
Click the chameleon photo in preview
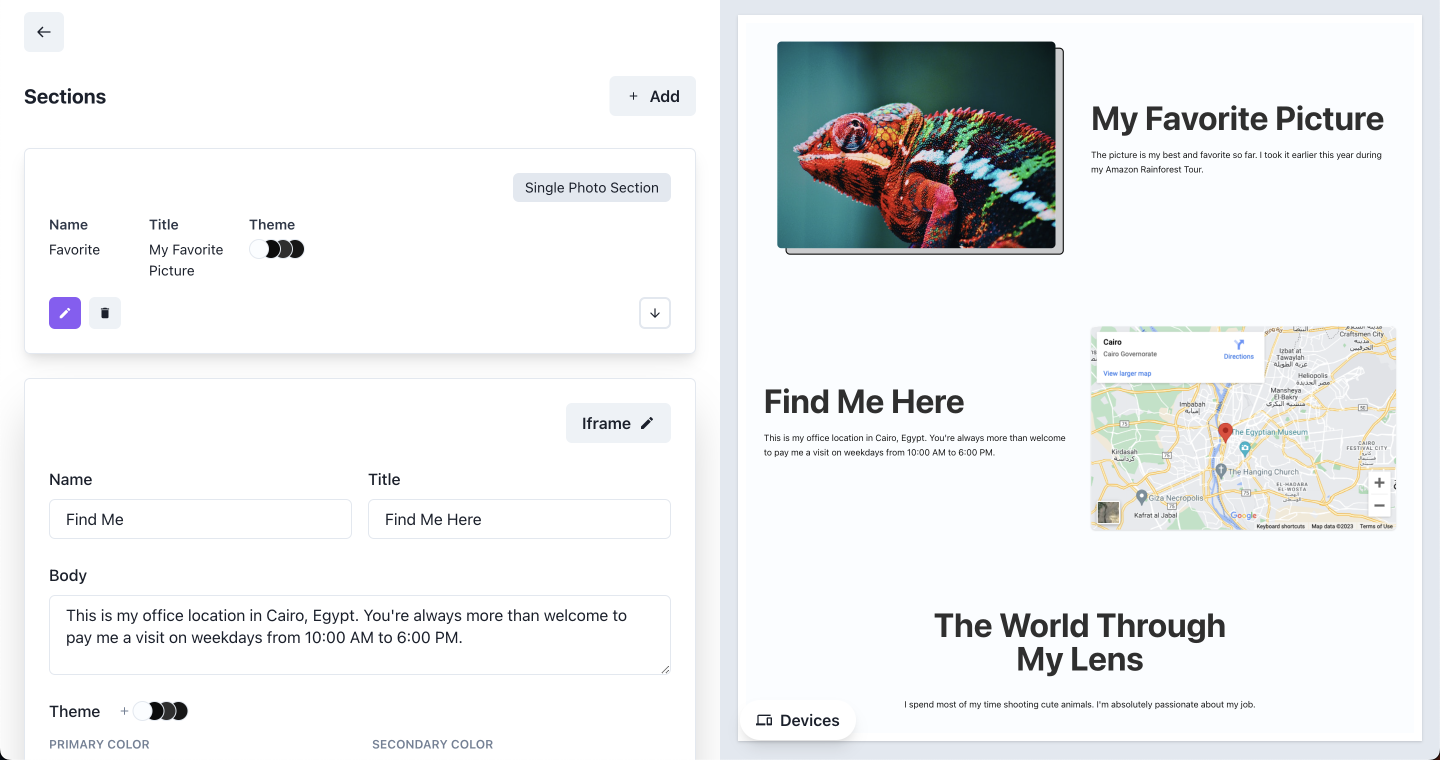[916, 145]
